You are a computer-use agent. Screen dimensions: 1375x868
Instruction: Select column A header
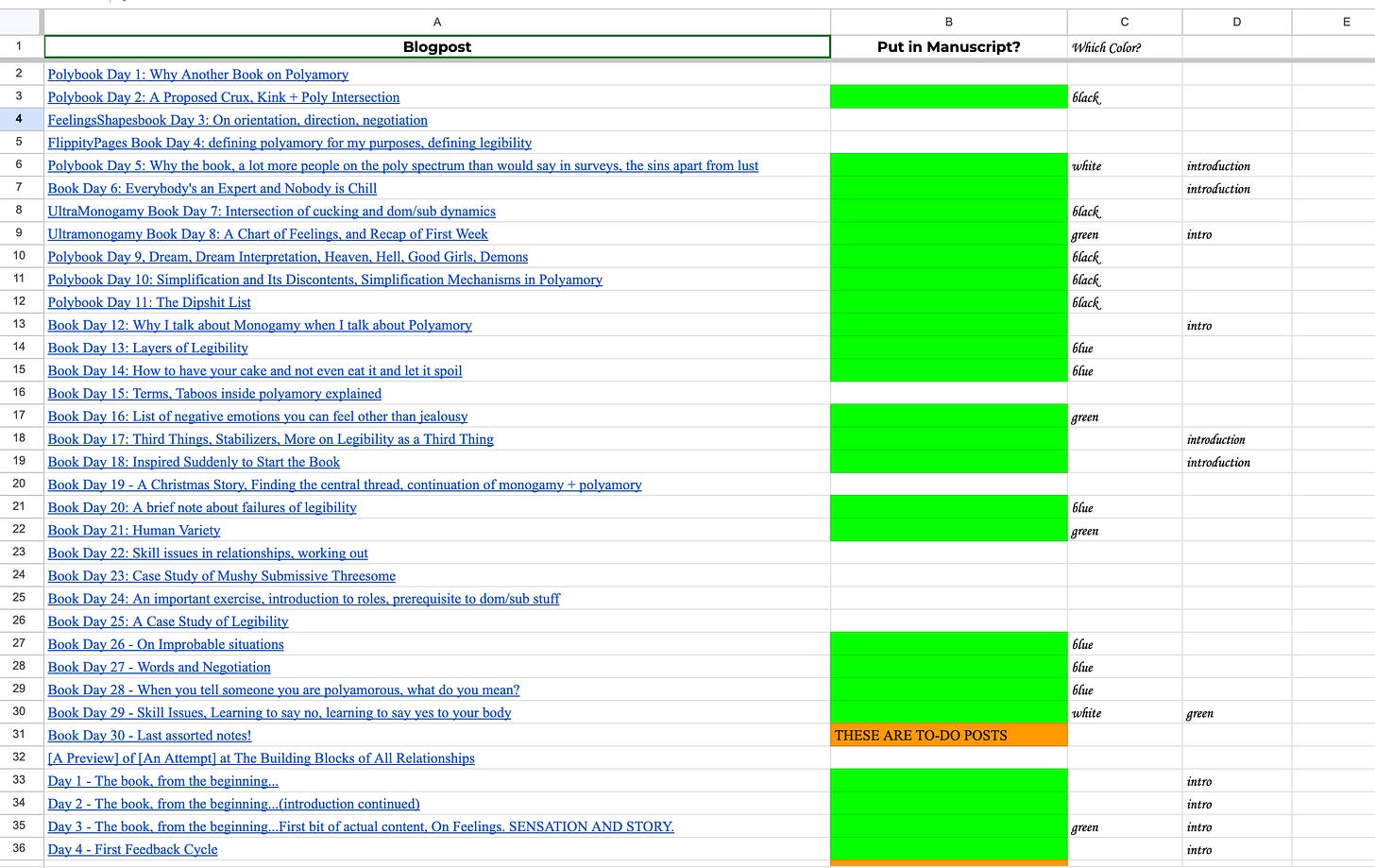click(x=437, y=22)
